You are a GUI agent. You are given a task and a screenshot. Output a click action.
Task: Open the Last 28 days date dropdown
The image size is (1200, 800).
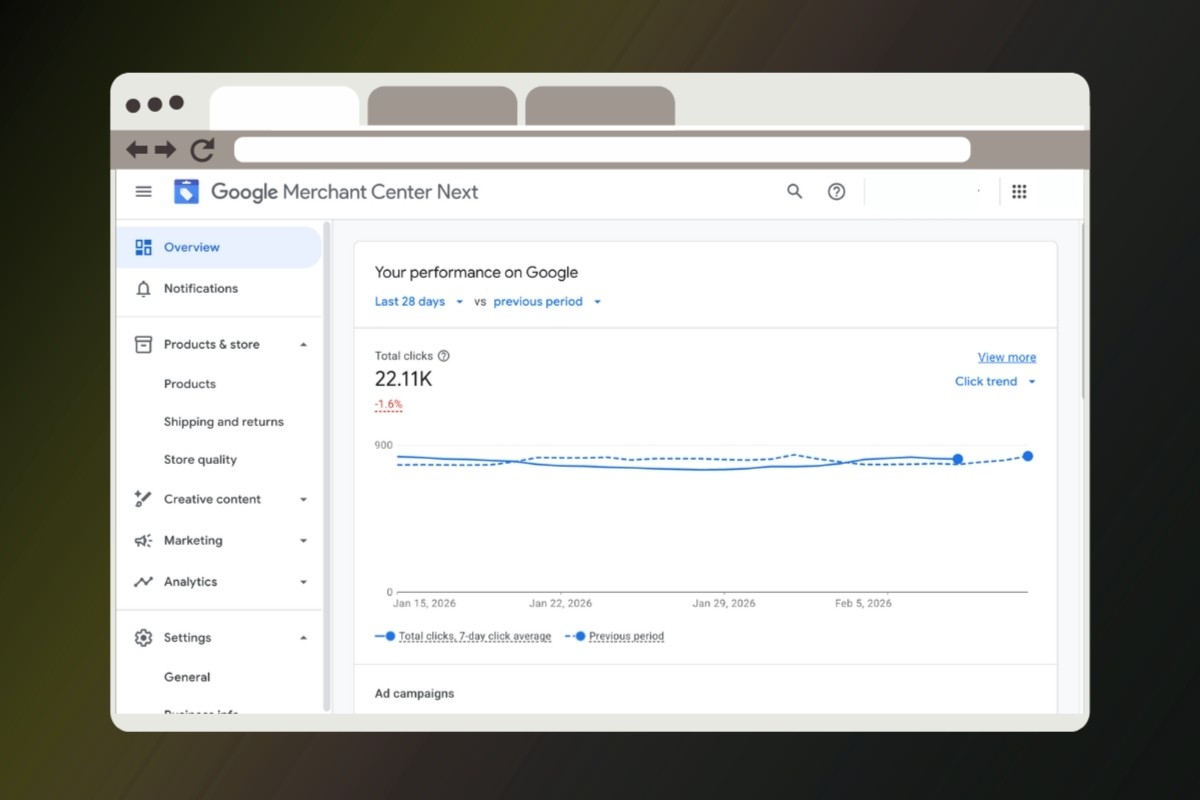[x=419, y=301]
